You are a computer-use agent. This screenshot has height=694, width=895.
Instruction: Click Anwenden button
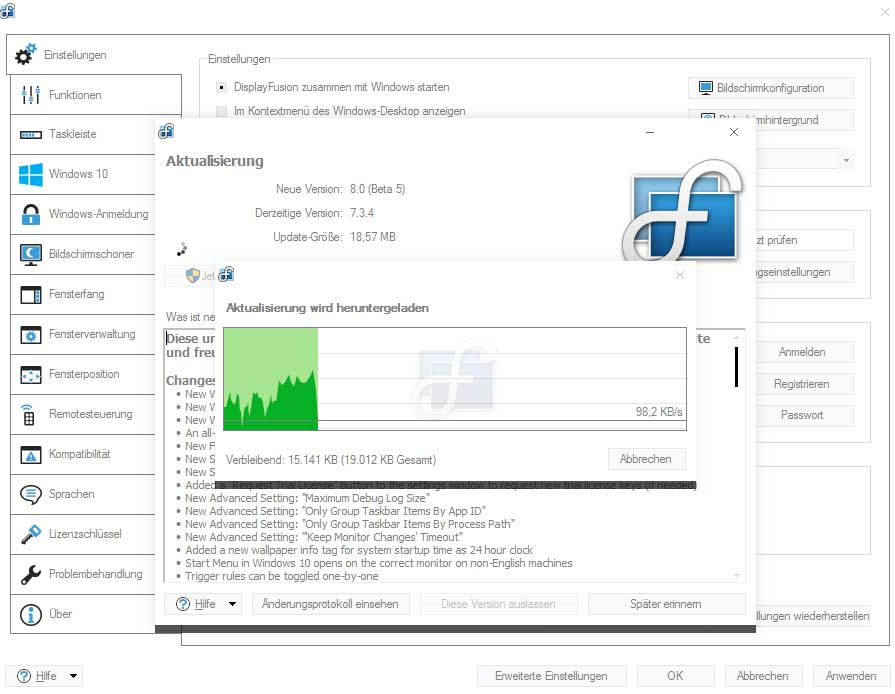click(x=850, y=676)
